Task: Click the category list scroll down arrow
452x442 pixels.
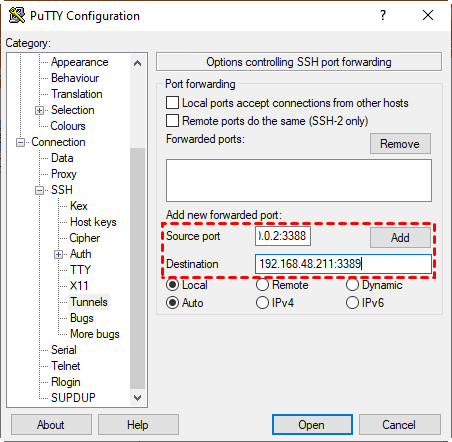Action: (137, 397)
